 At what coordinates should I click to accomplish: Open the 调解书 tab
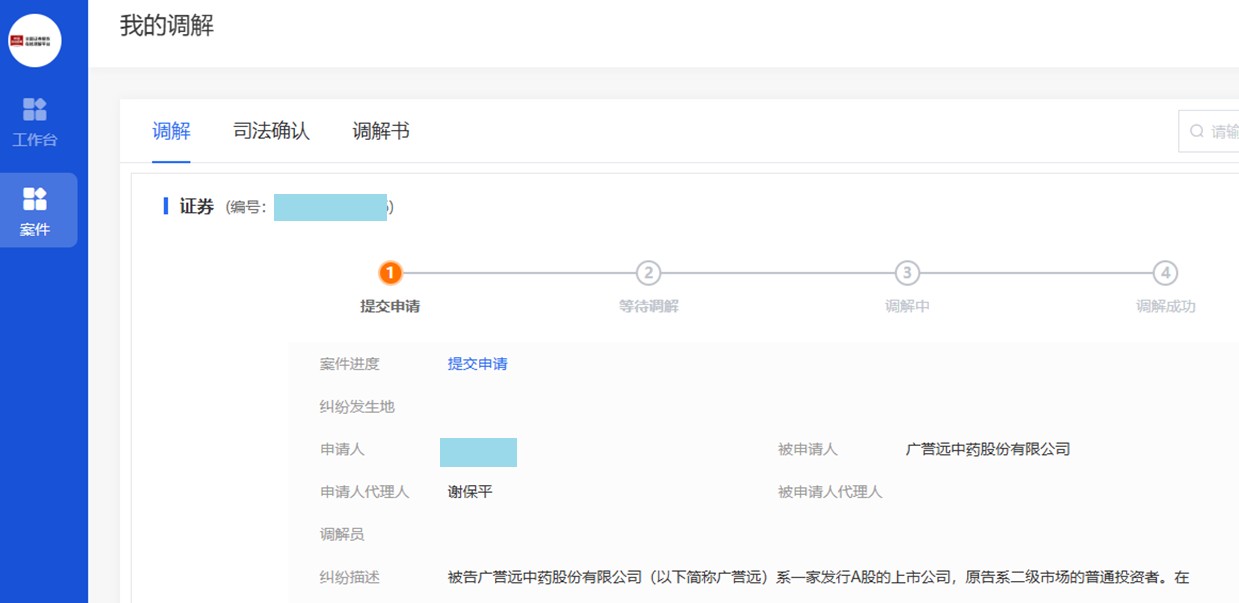381,131
